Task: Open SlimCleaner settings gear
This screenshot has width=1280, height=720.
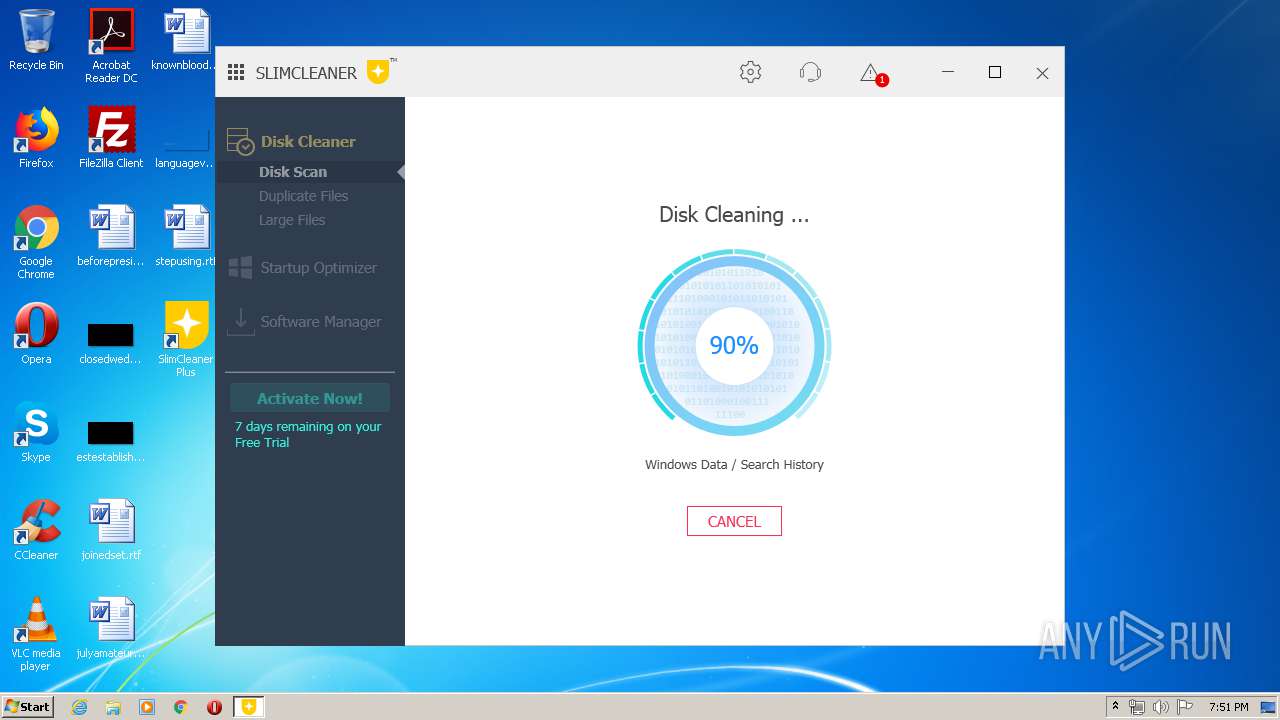Action: click(x=750, y=72)
